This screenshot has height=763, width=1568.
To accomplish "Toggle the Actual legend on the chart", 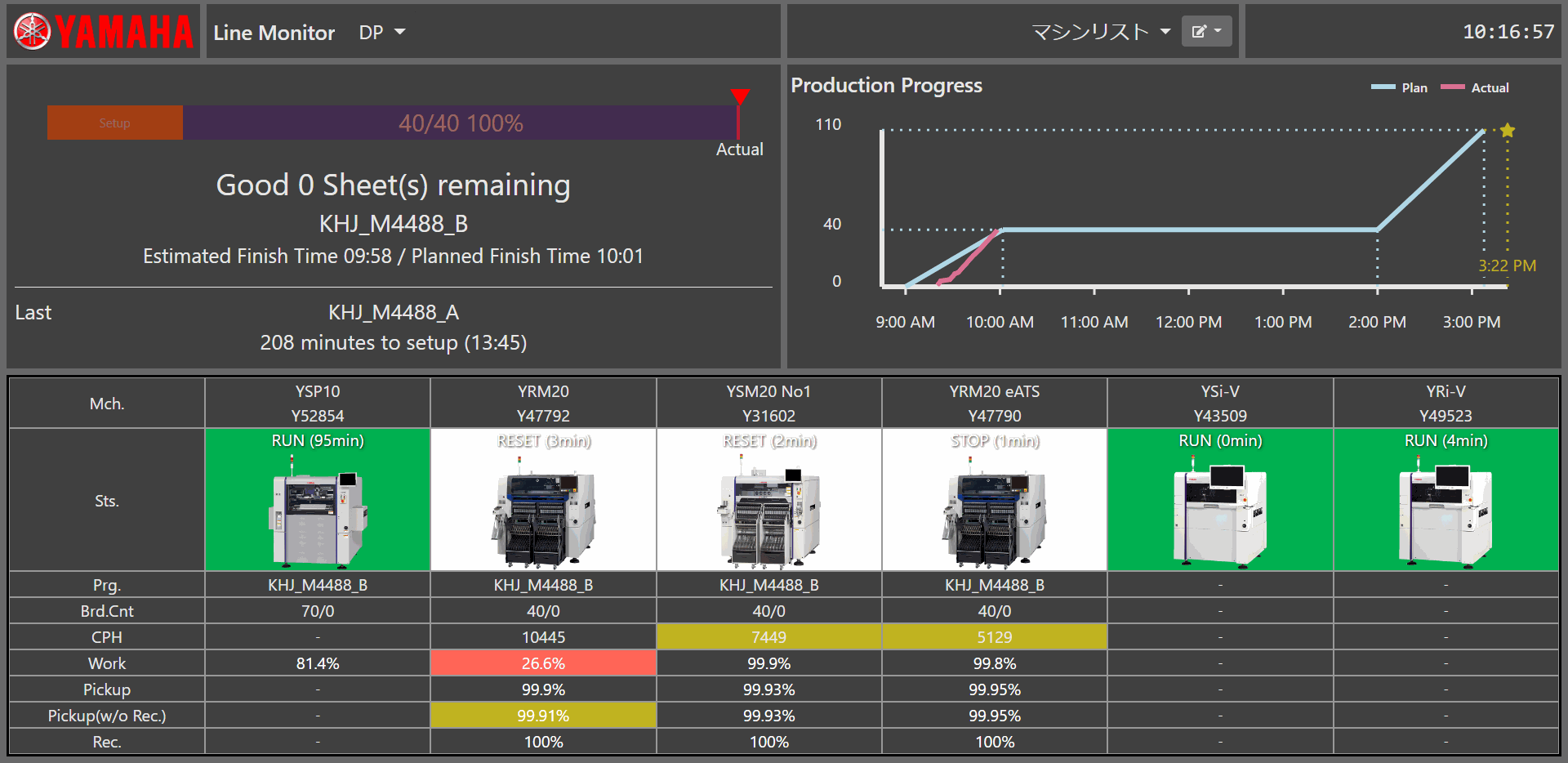I will click(x=1477, y=87).
